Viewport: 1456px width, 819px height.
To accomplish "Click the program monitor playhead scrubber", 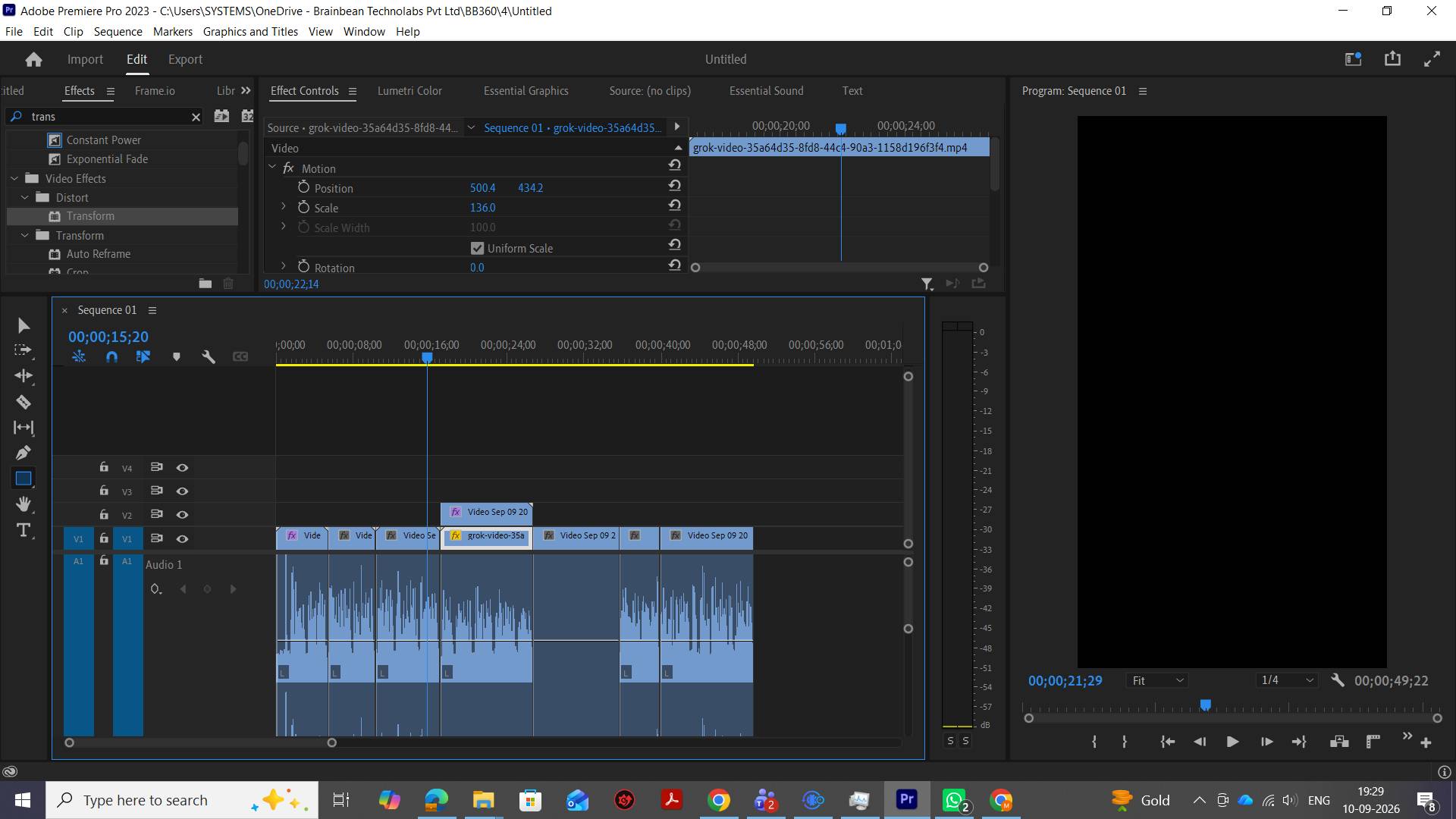I will pyautogui.click(x=1205, y=705).
